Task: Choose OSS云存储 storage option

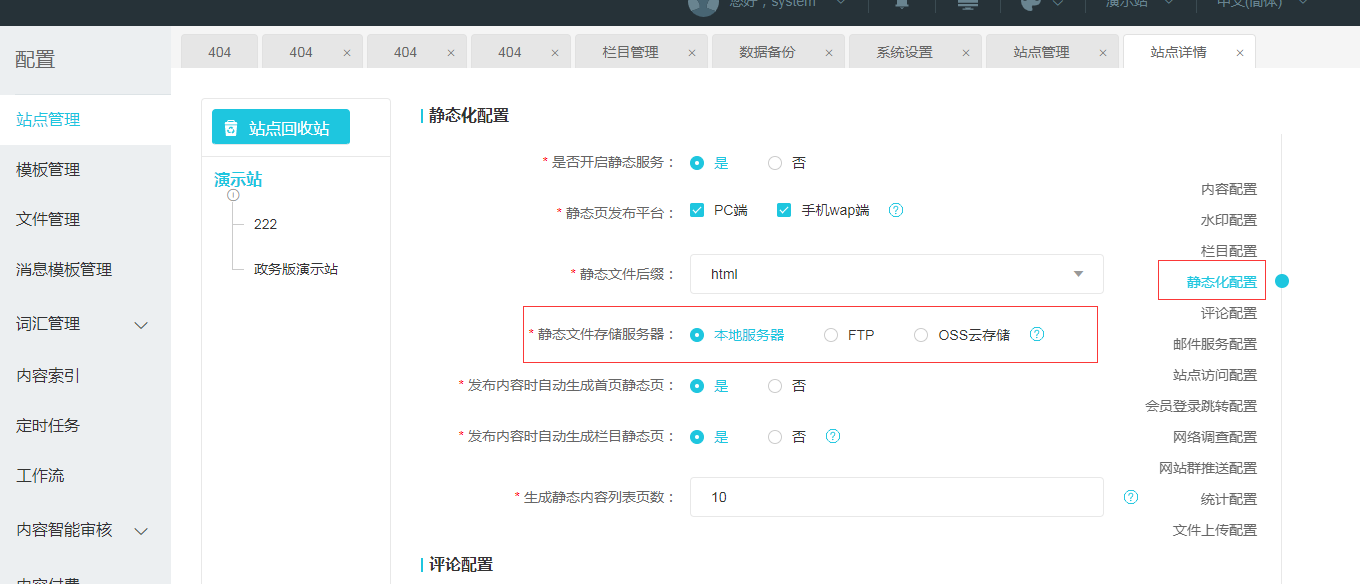Action: tap(921, 335)
